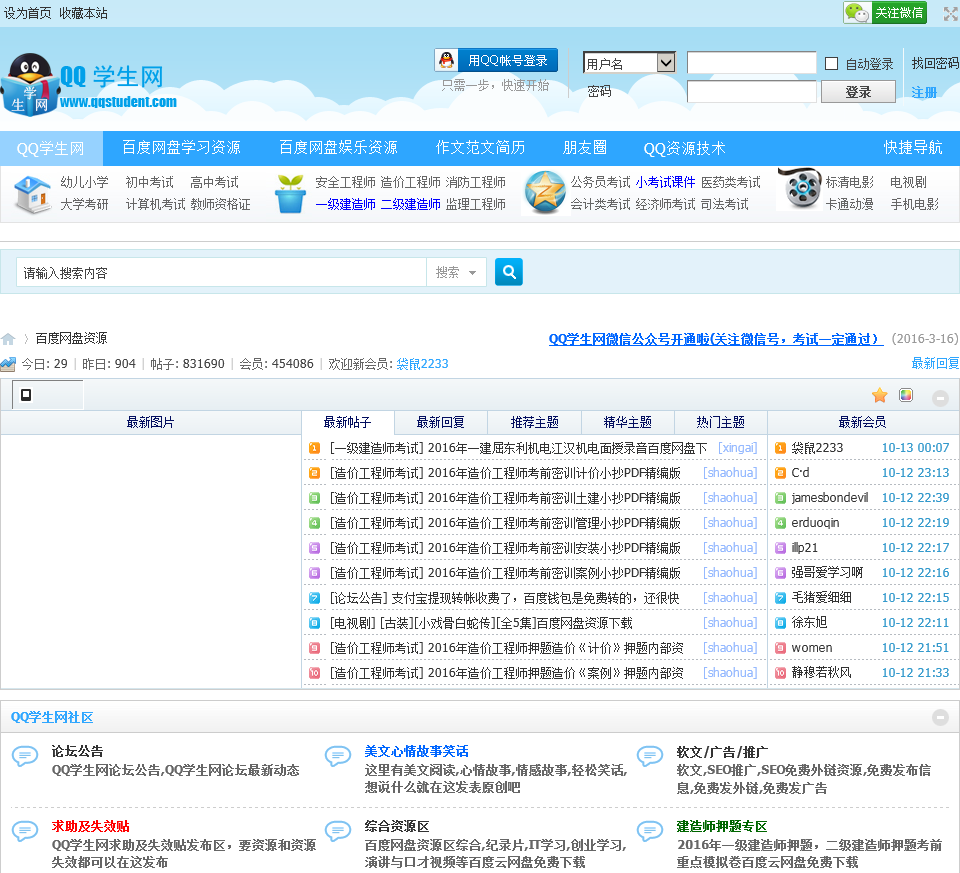Image resolution: width=960 pixels, height=873 pixels.
Task: Open 百度网盘学习资源 in the navigation bar
Action: [181, 148]
